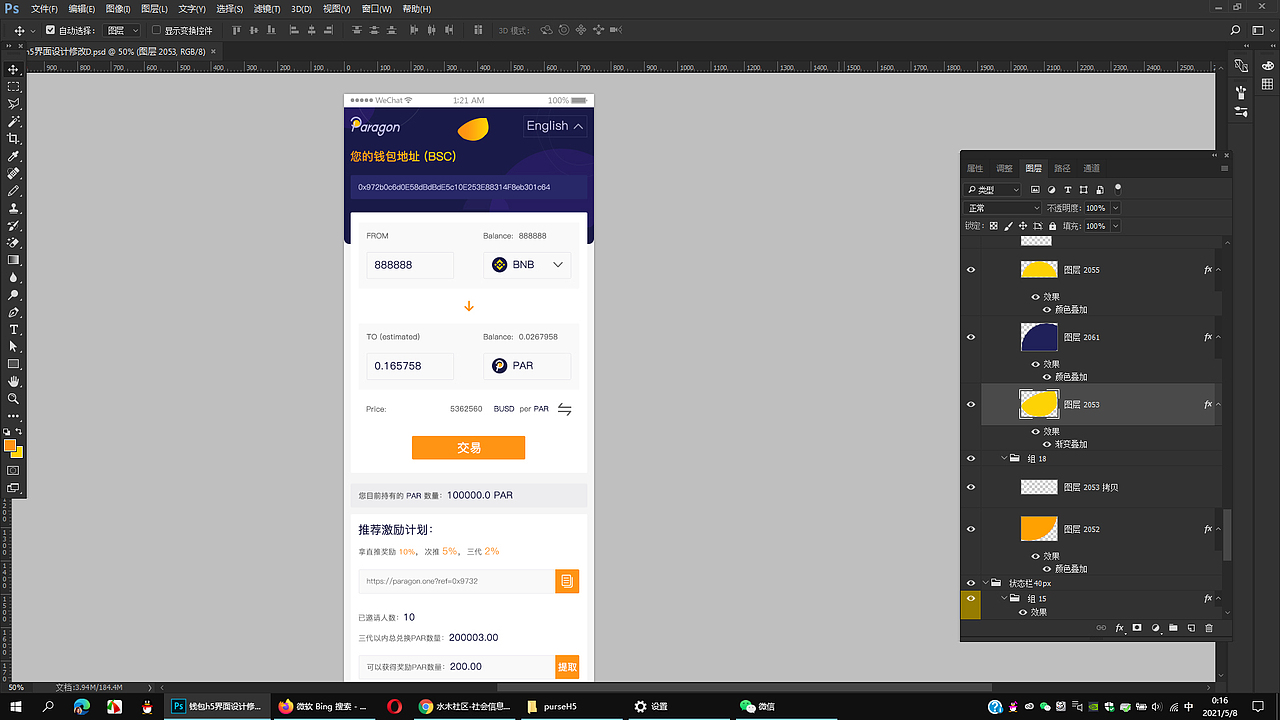Viewport: 1280px width, 720px height.
Task: Hide layer 图层 2053
Action: [971, 404]
